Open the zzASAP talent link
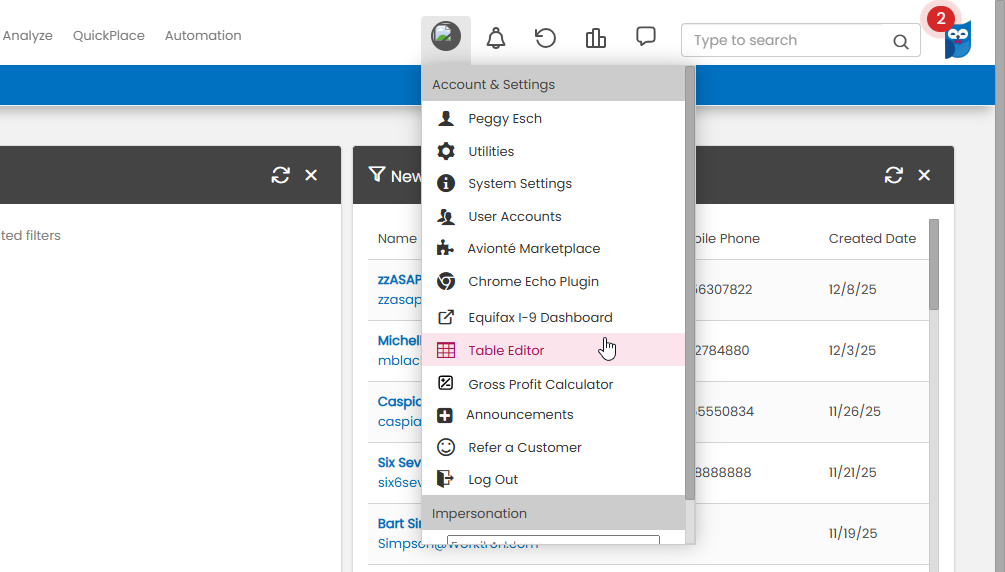Viewport: 1005px width, 572px height. [399, 280]
